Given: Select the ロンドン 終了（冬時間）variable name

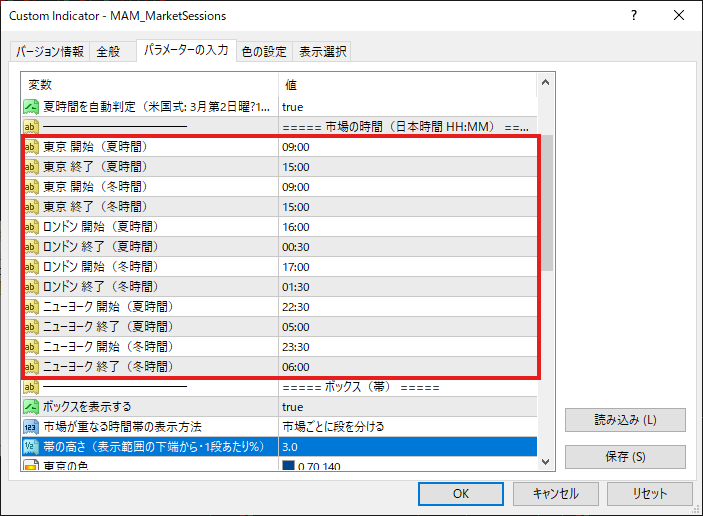Looking at the screenshot, I should (x=100, y=286).
